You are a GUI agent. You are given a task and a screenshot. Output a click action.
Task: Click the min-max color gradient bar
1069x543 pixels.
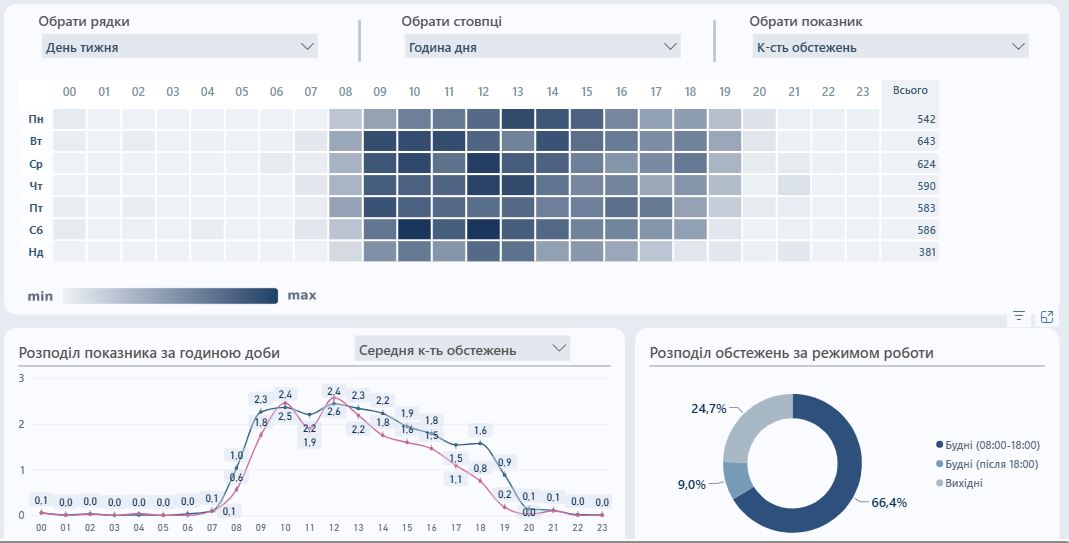pyautogui.click(x=170, y=295)
